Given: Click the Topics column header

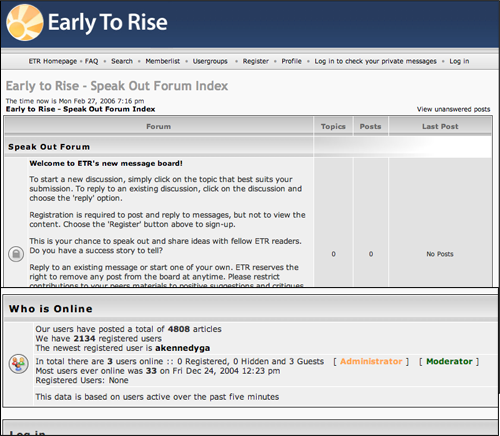Looking at the screenshot, I should (333, 126).
